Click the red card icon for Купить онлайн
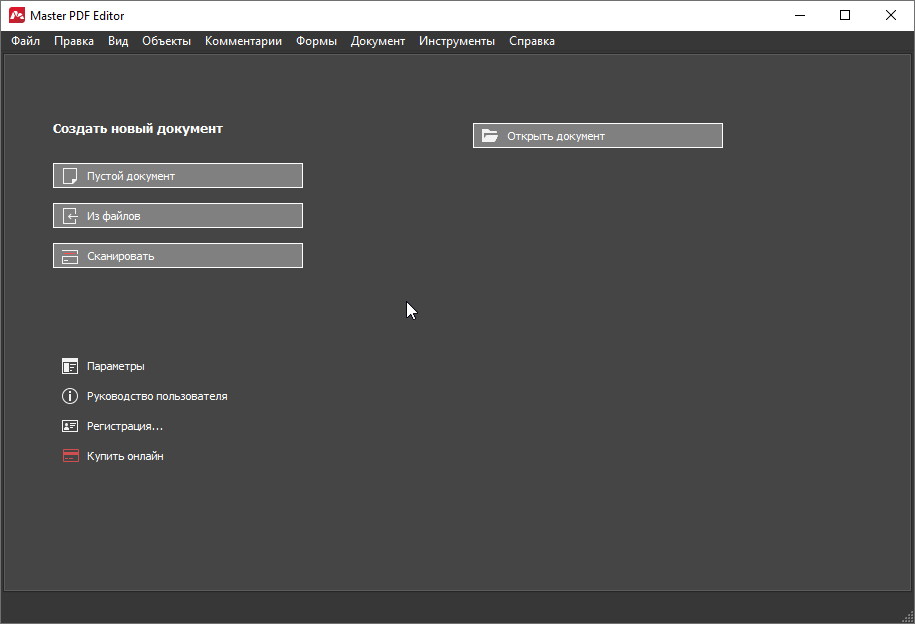The image size is (915, 624). (x=70, y=456)
